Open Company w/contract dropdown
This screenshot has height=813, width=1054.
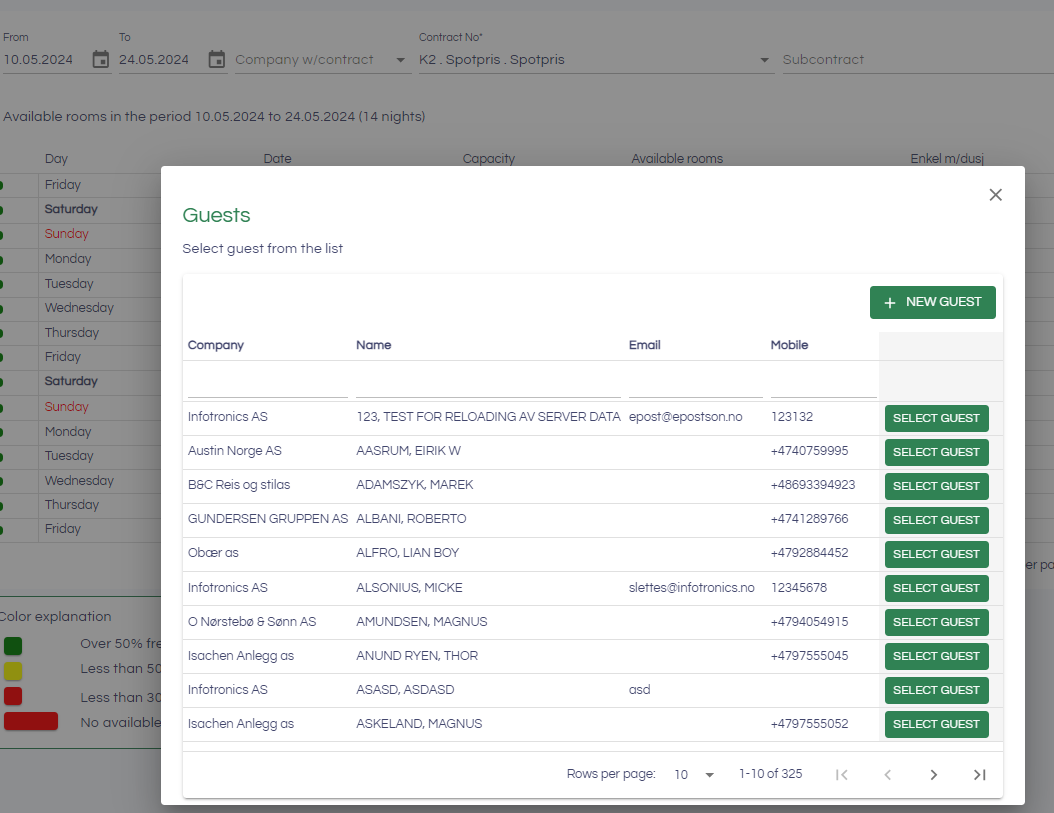pyautogui.click(x=322, y=60)
